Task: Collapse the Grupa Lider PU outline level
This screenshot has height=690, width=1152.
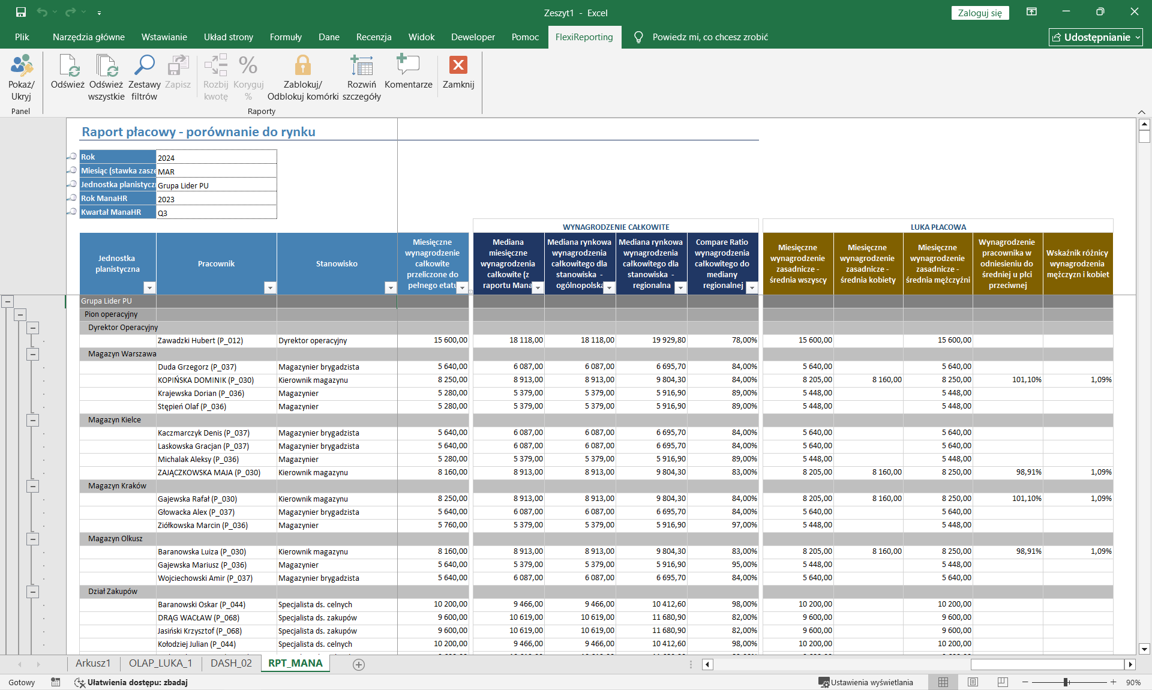Action: 7,301
